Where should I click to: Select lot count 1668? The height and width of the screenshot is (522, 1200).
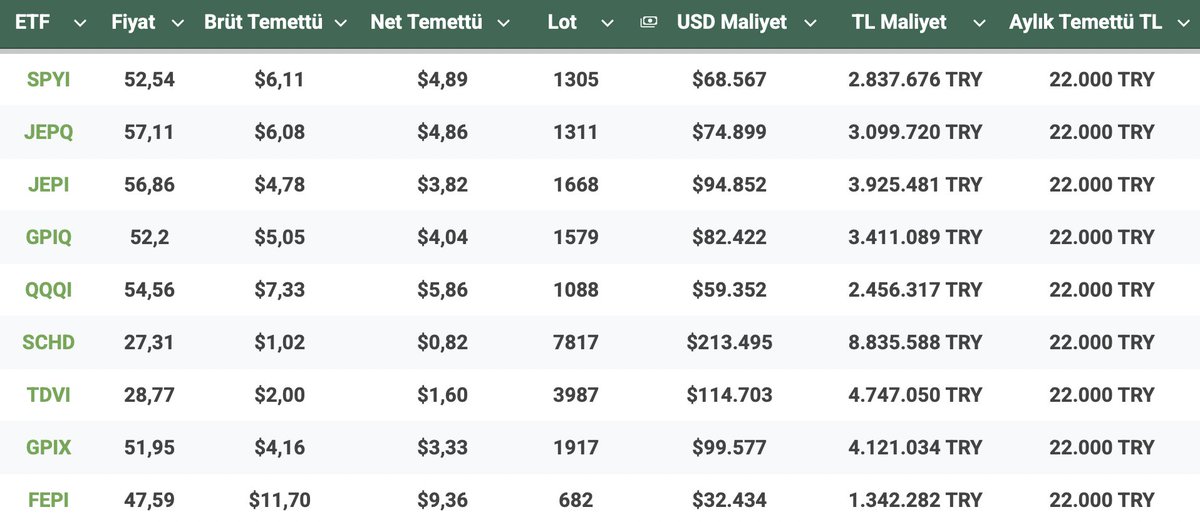coord(576,184)
